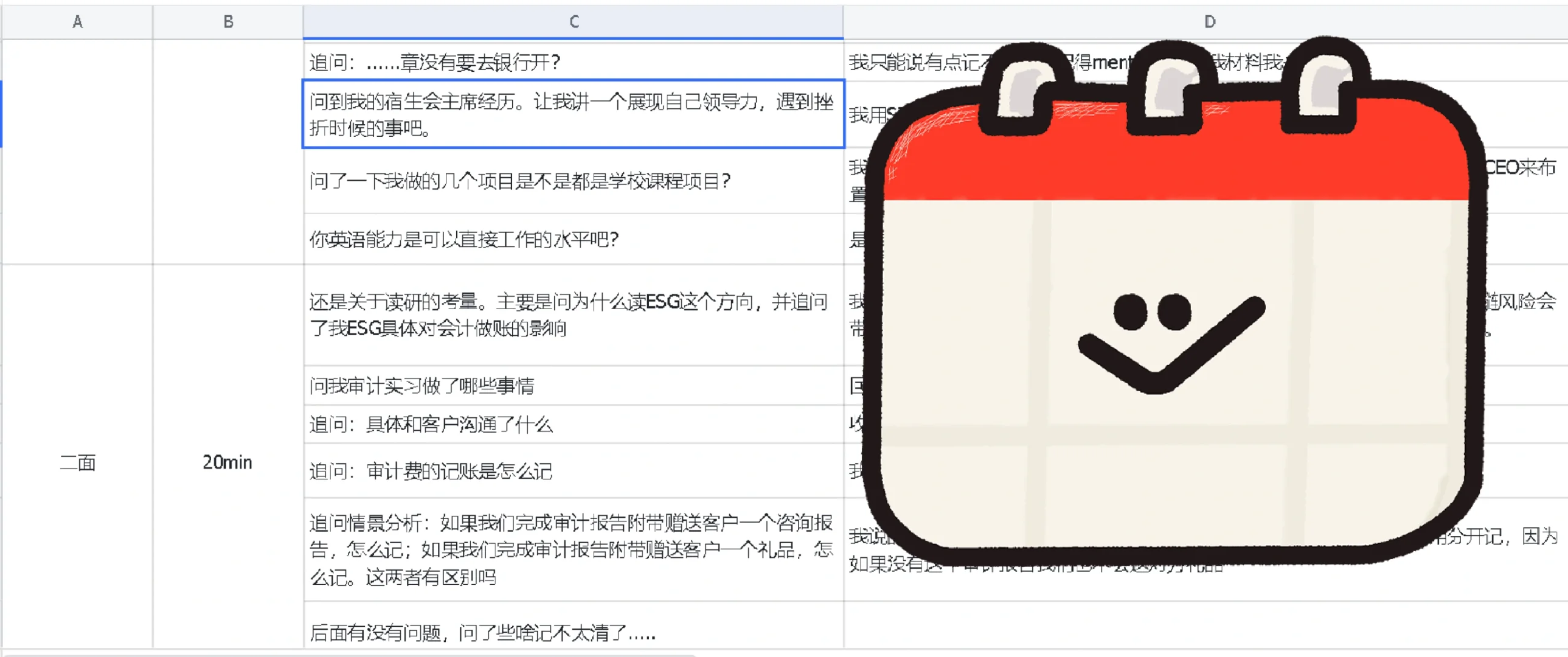Click the horizontal scrollbar at bottom
The image size is (1568, 657).
coord(347,655)
